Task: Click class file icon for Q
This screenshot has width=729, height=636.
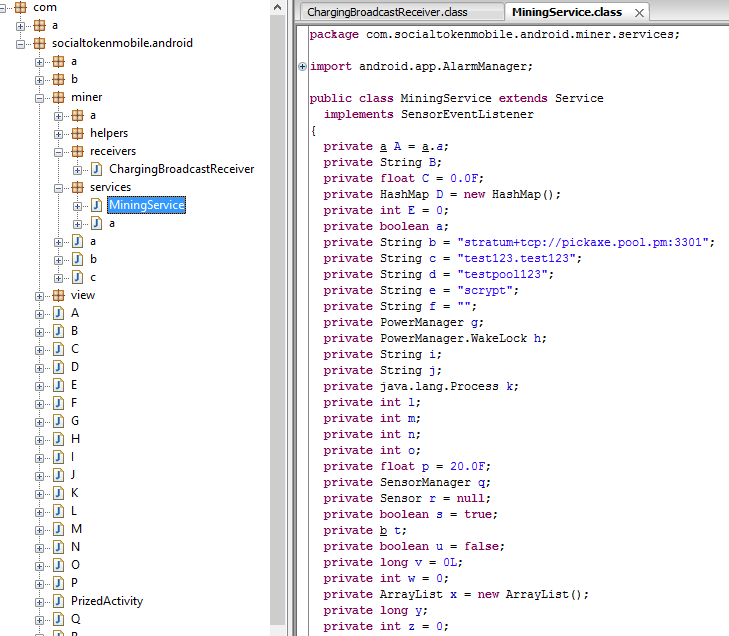Action: [59, 619]
